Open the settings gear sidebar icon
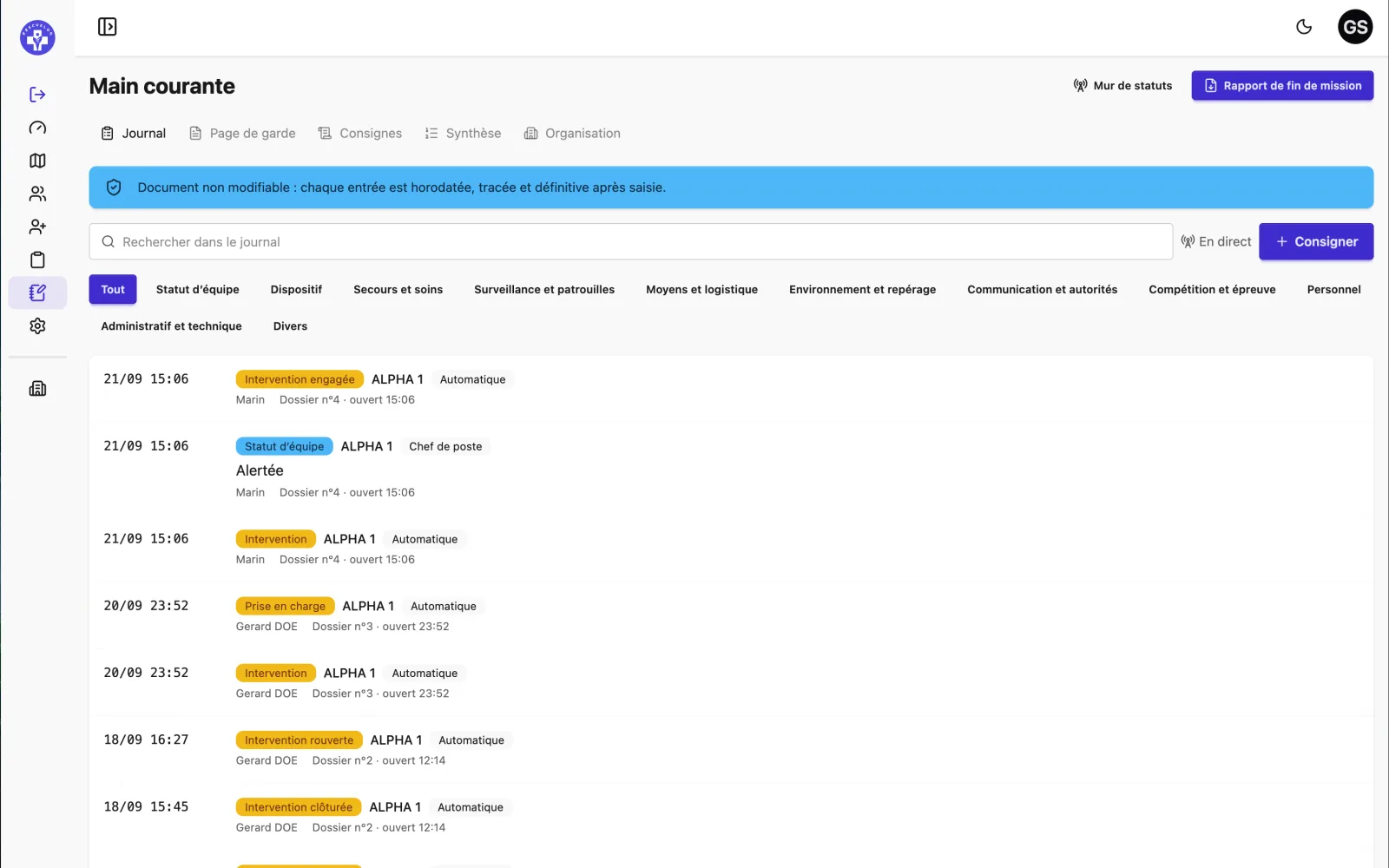This screenshot has width=1389, height=868. pyautogui.click(x=37, y=325)
